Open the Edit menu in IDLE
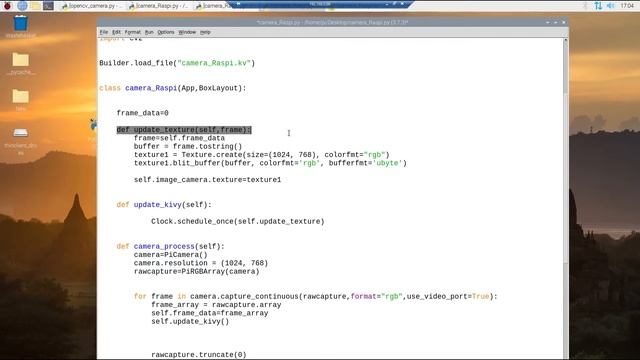The height and width of the screenshot is (360, 640). click(x=116, y=32)
